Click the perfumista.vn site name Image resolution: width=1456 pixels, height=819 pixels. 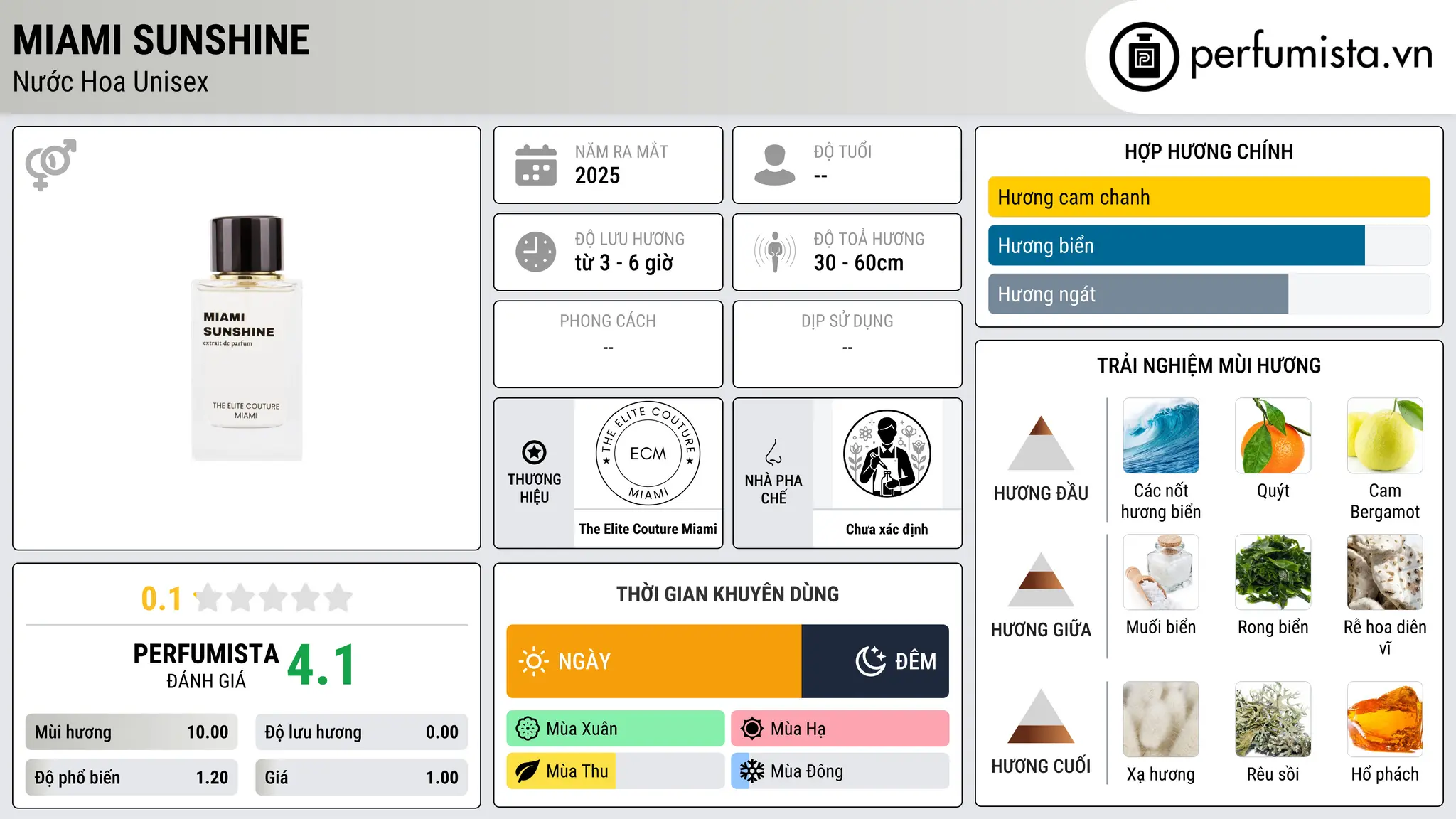[1311, 54]
